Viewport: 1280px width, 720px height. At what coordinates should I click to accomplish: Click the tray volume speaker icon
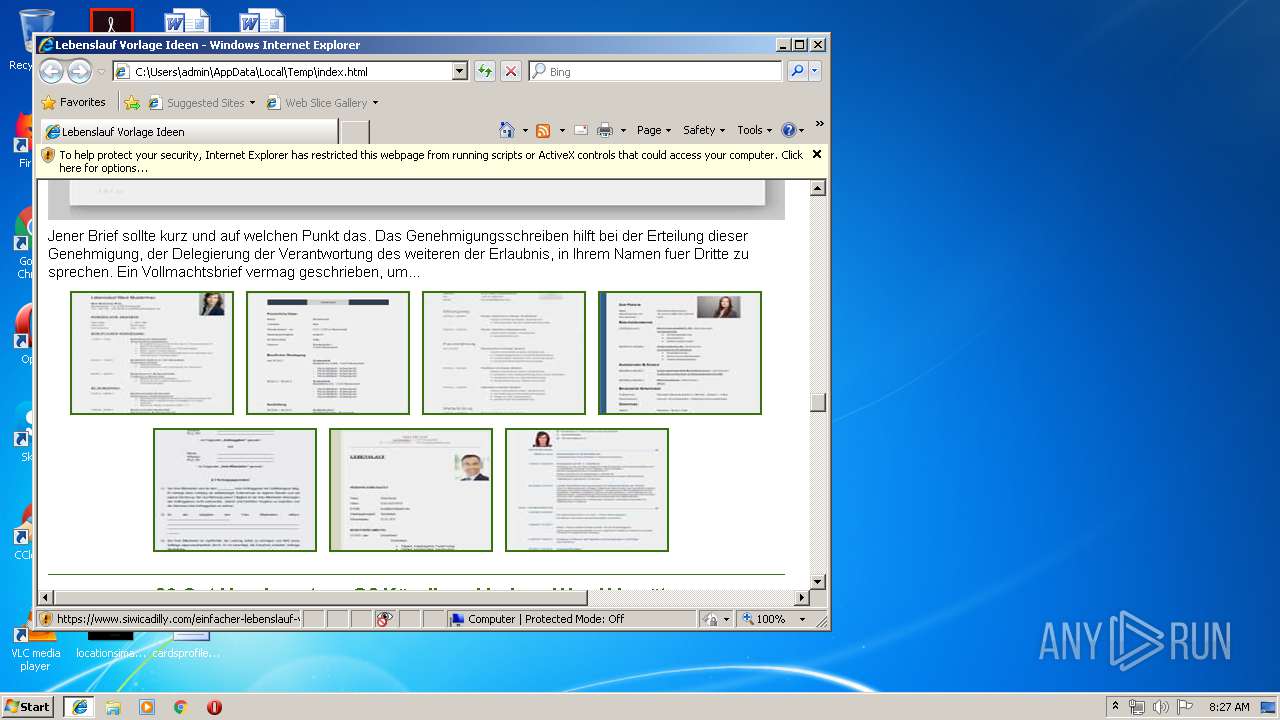(1160, 706)
